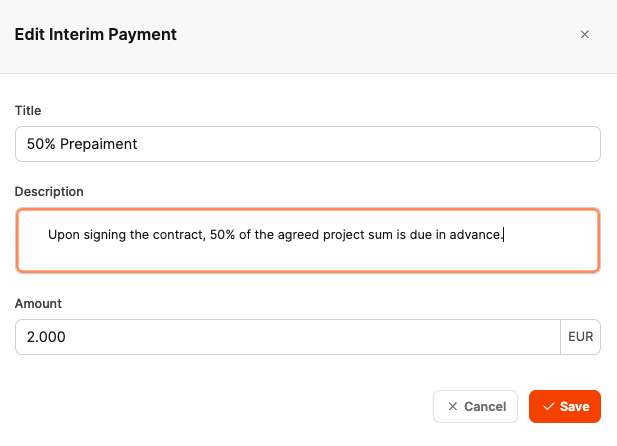Place cursor on "advance" in Description
This screenshot has width=617, height=446.
point(475,236)
